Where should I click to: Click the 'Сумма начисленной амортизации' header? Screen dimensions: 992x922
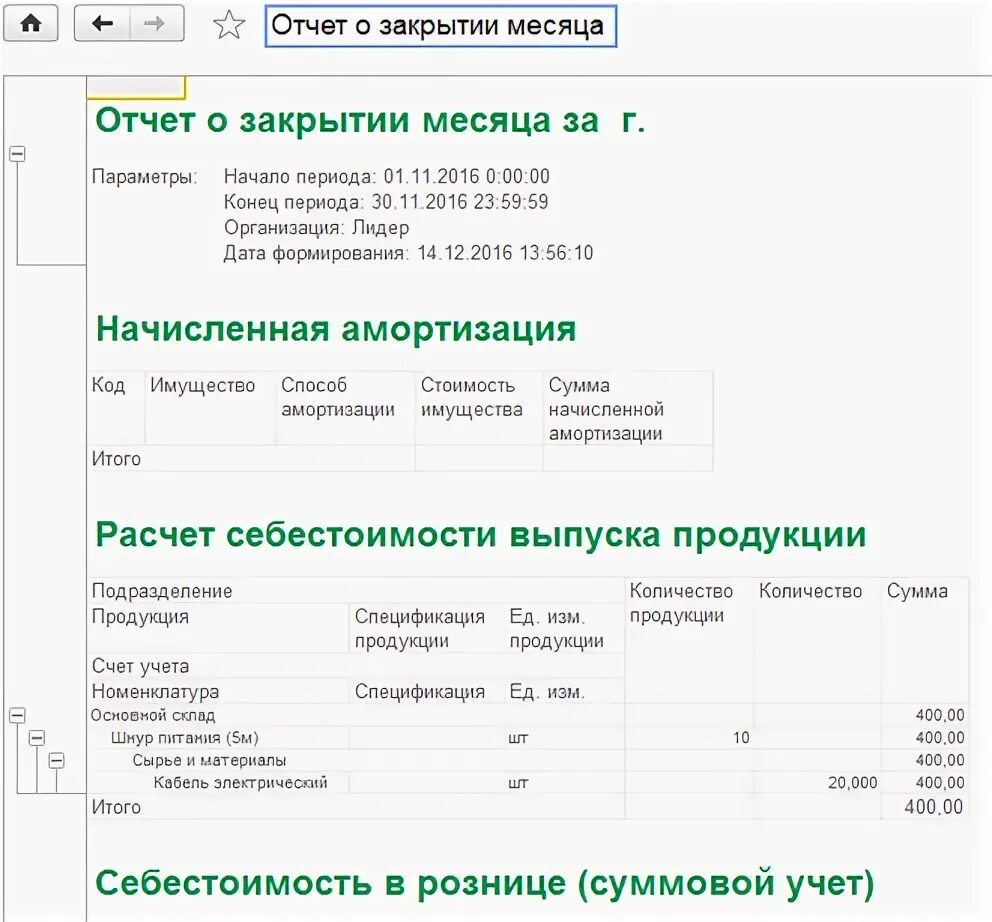point(628,408)
